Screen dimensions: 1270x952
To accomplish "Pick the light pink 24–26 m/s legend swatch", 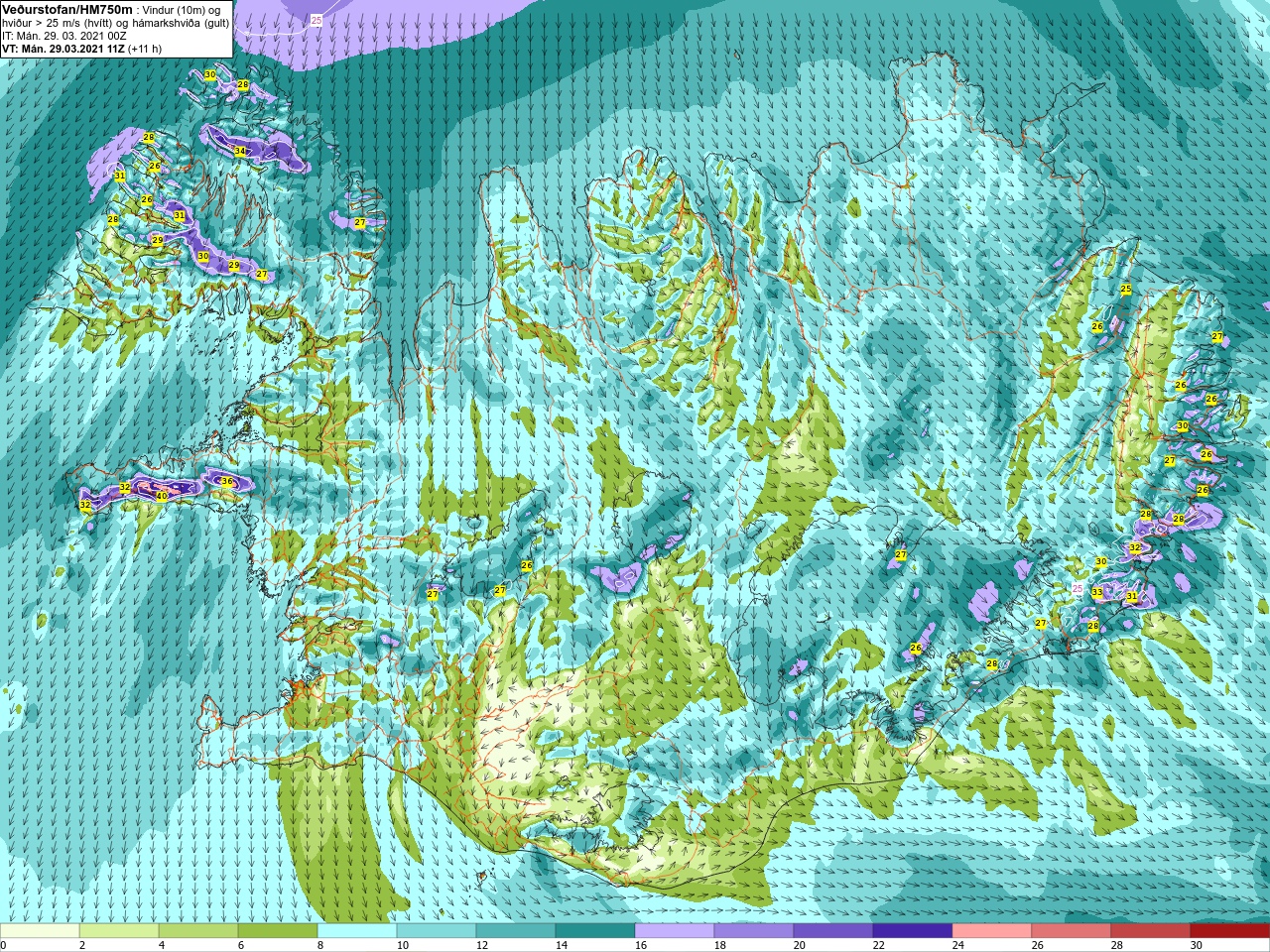I will (992, 930).
